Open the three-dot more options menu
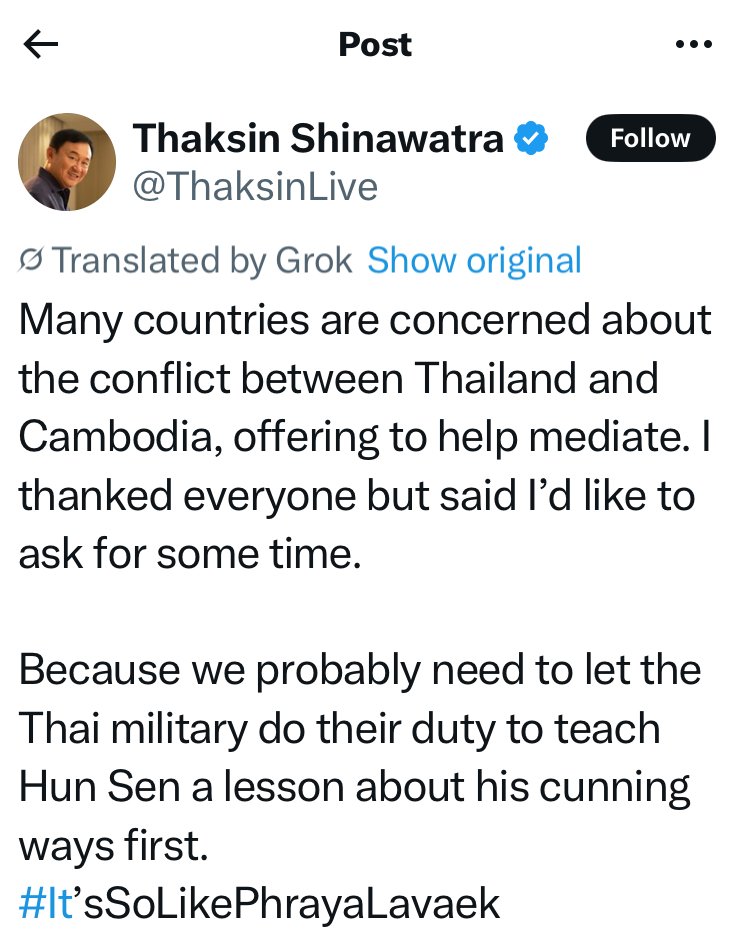750x950 pixels. (694, 44)
